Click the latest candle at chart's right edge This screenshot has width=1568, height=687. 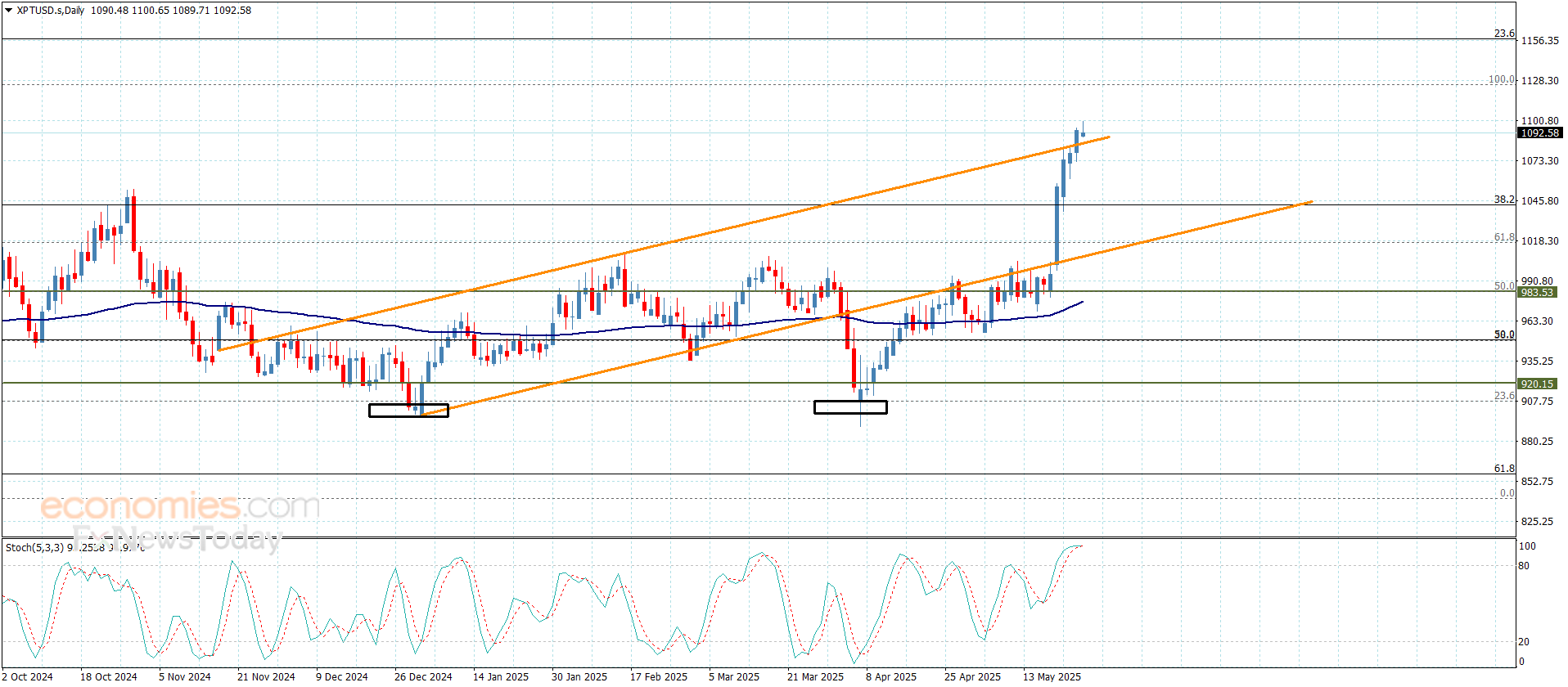click(1083, 133)
